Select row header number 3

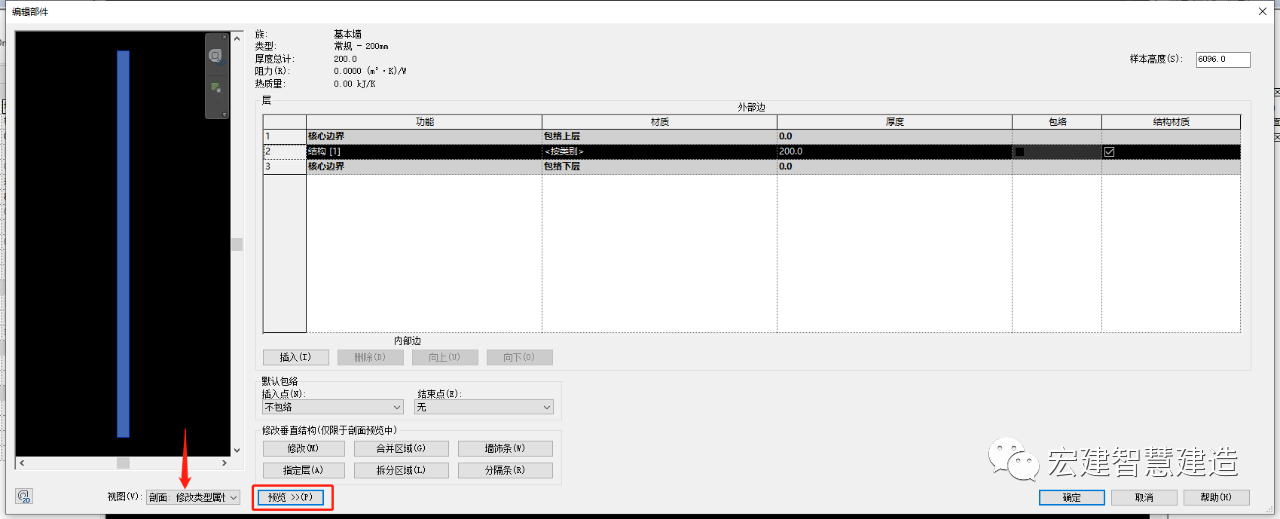coord(283,166)
